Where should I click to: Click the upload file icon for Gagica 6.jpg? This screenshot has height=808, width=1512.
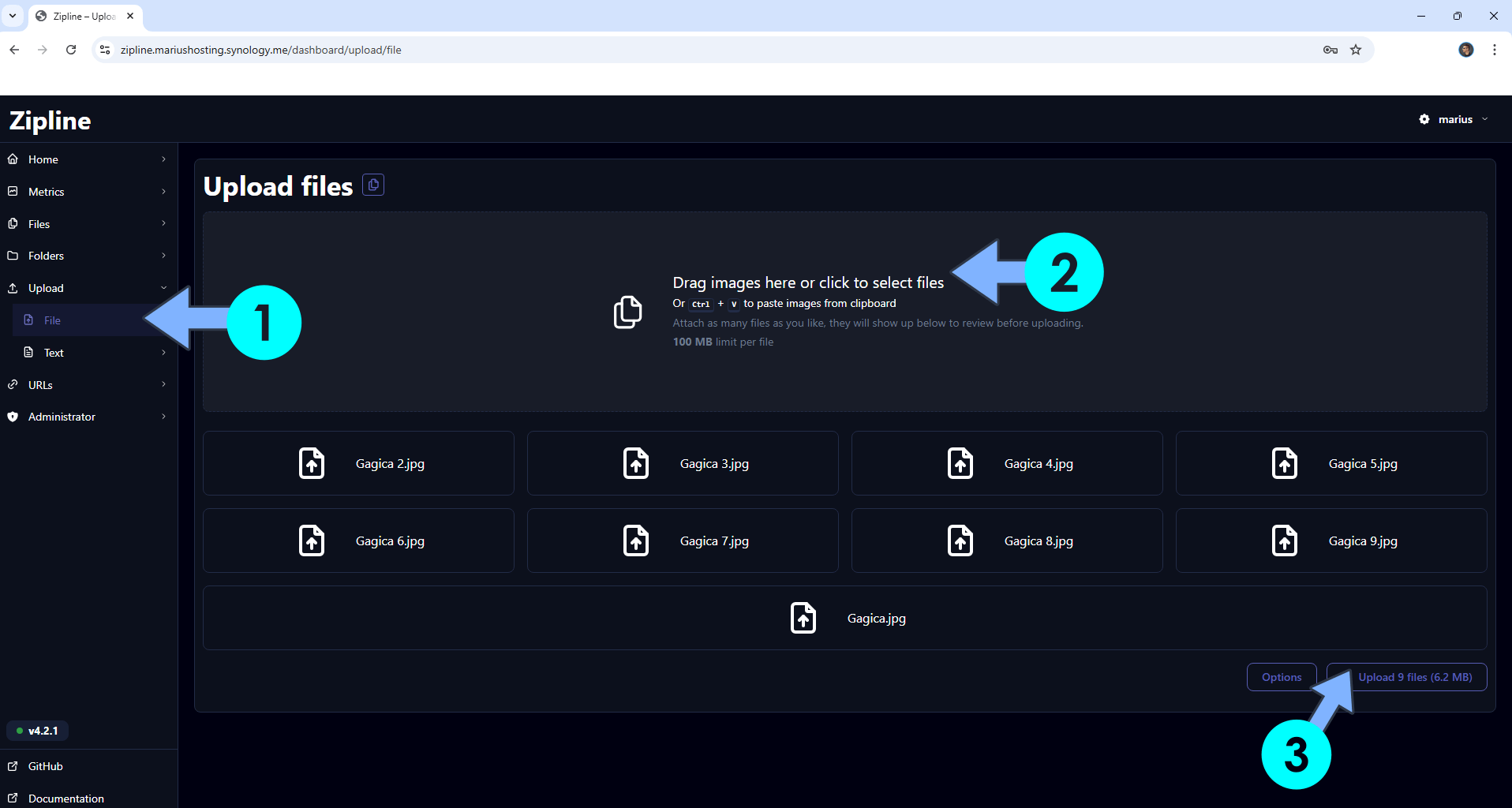point(312,541)
